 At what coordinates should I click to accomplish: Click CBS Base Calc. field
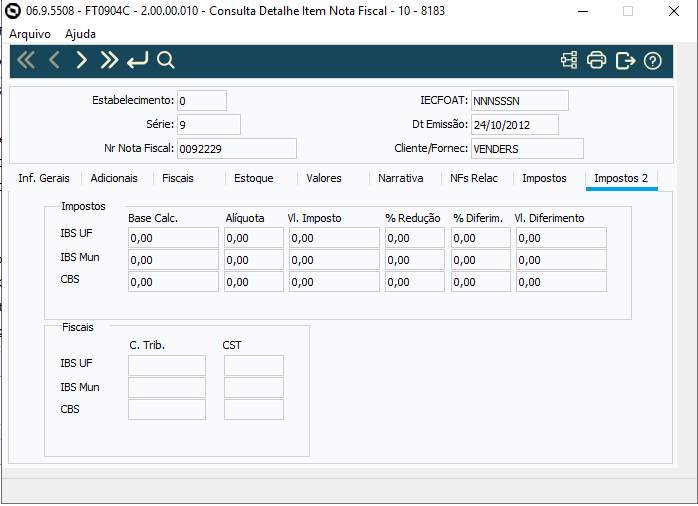(x=173, y=282)
